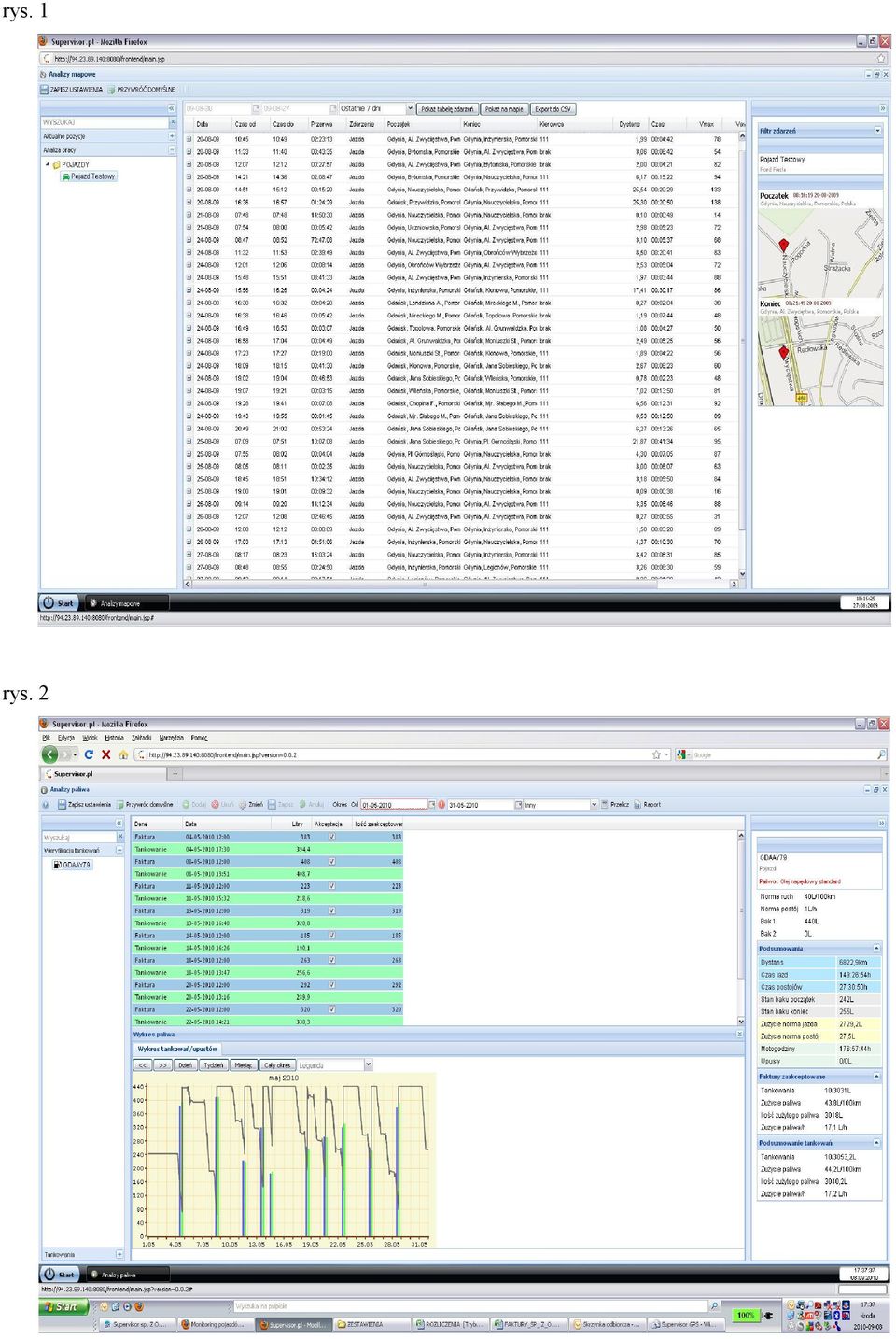Open the Zakładki menu in Firefox
Image resolution: width=896 pixels, height=1339 pixels.
pyautogui.click(x=142, y=738)
